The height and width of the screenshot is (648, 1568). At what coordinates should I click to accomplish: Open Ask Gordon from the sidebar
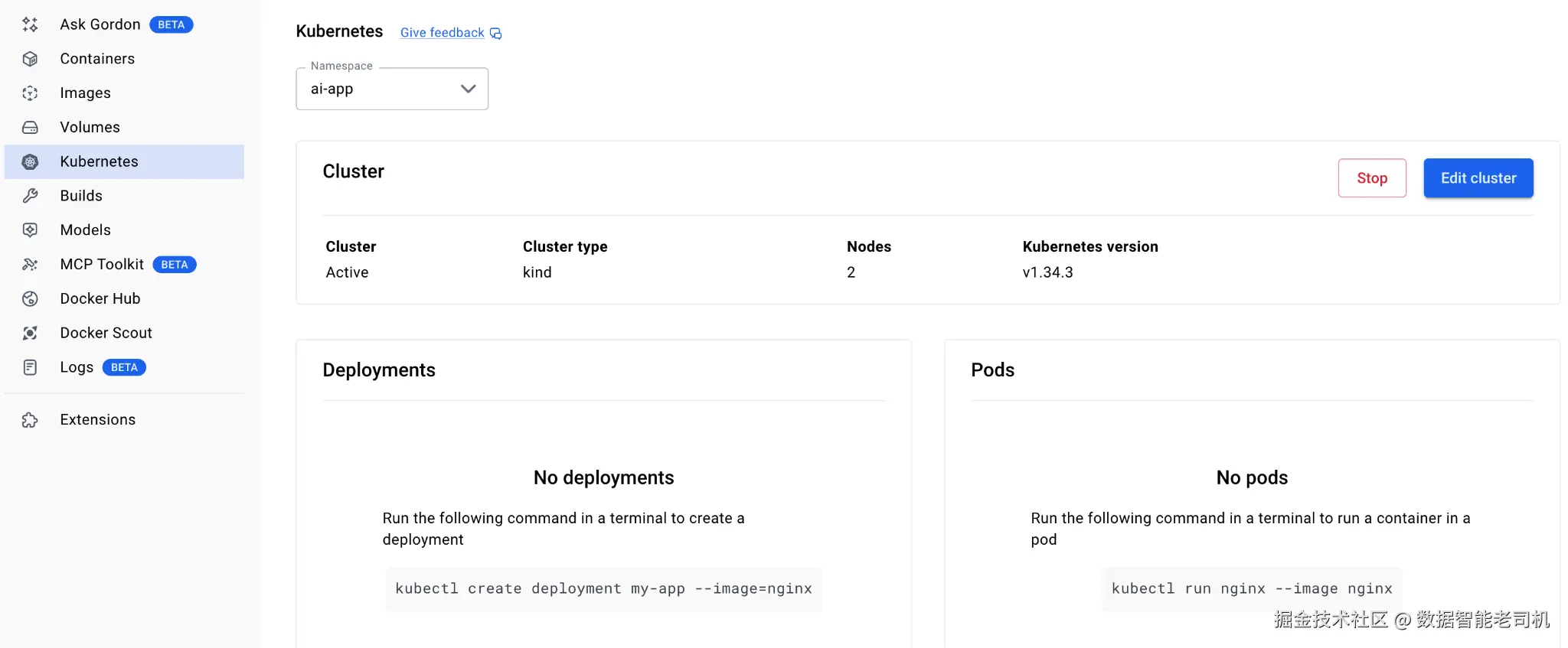pyautogui.click(x=124, y=24)
